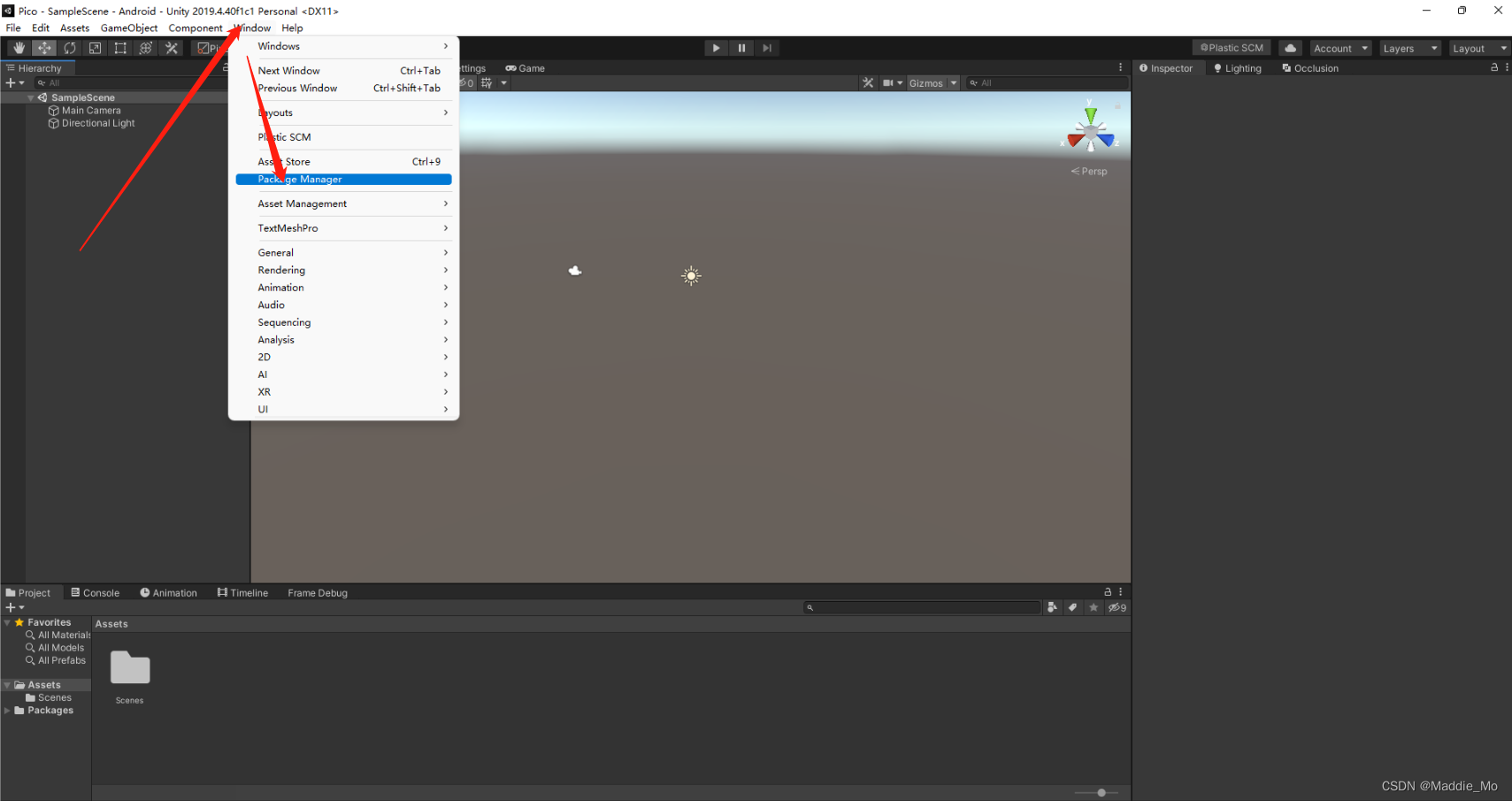Collapse the Favorites section
The width and height of the screenshot is (1512, 801).
pos(7,622)
